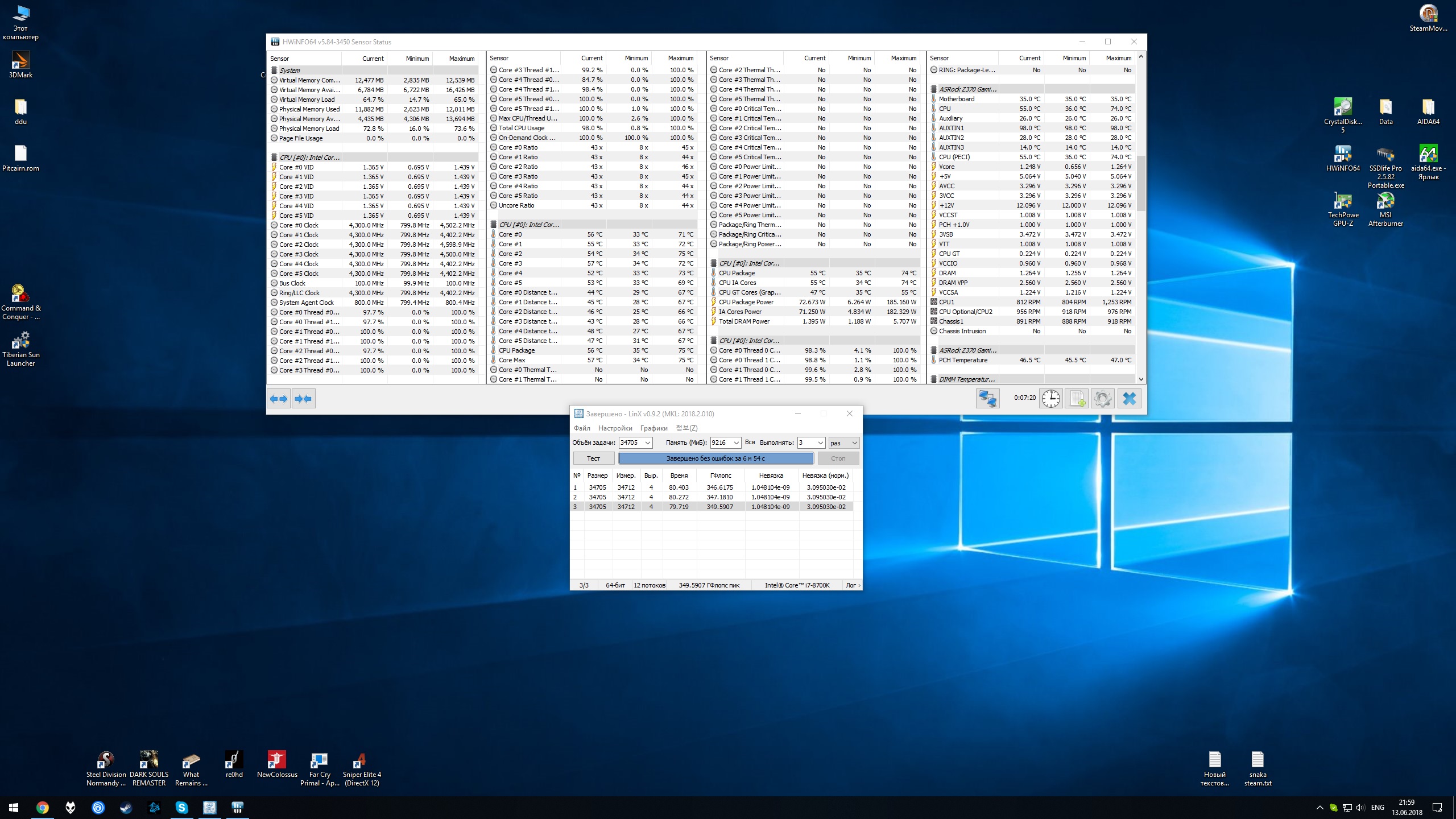Close sensors with the blue X icon

click(x=1130, y=399)
